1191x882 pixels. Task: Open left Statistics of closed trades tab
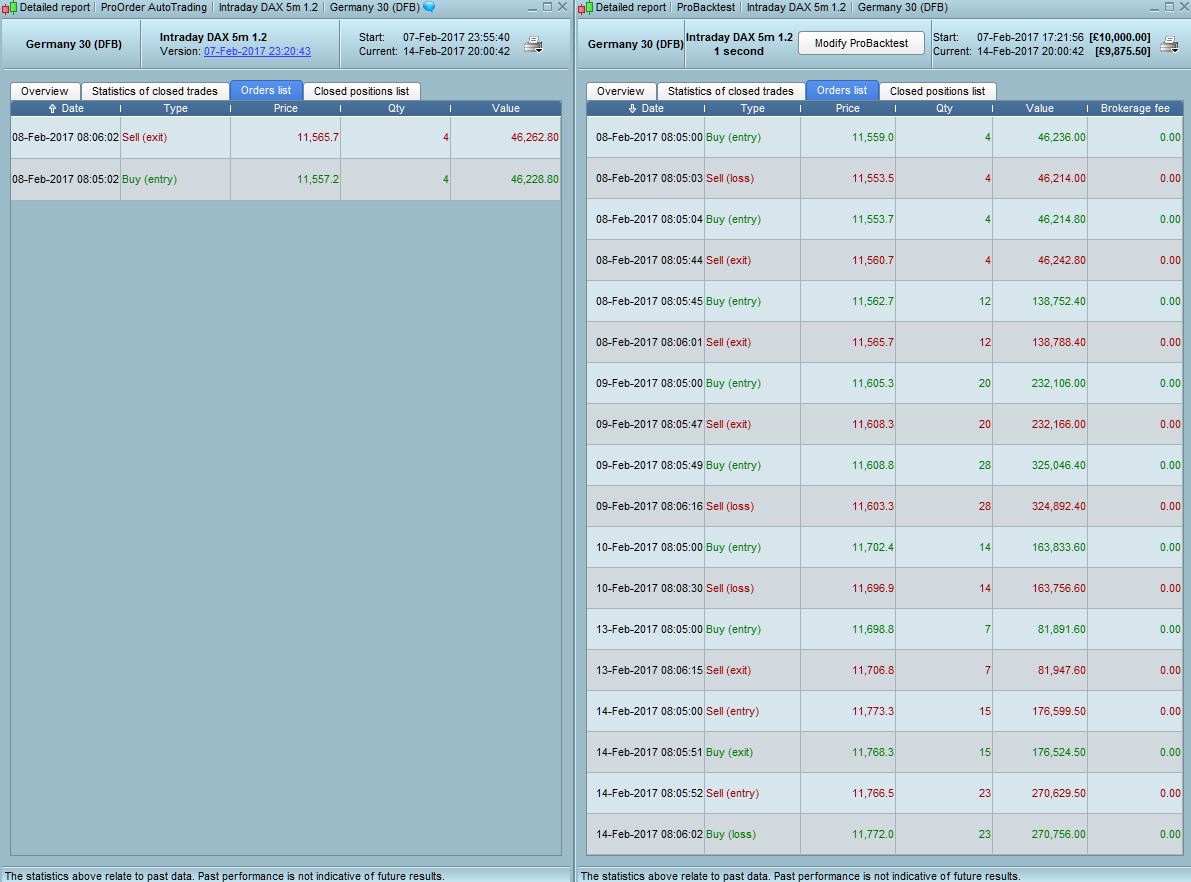[x=155, y=91]
